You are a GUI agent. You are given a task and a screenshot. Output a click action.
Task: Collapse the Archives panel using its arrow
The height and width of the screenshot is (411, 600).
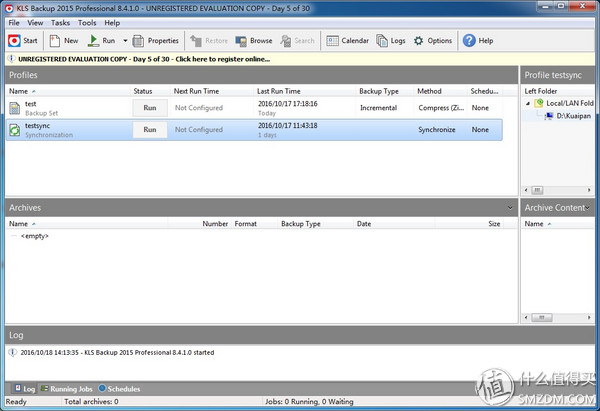(509, 207)
